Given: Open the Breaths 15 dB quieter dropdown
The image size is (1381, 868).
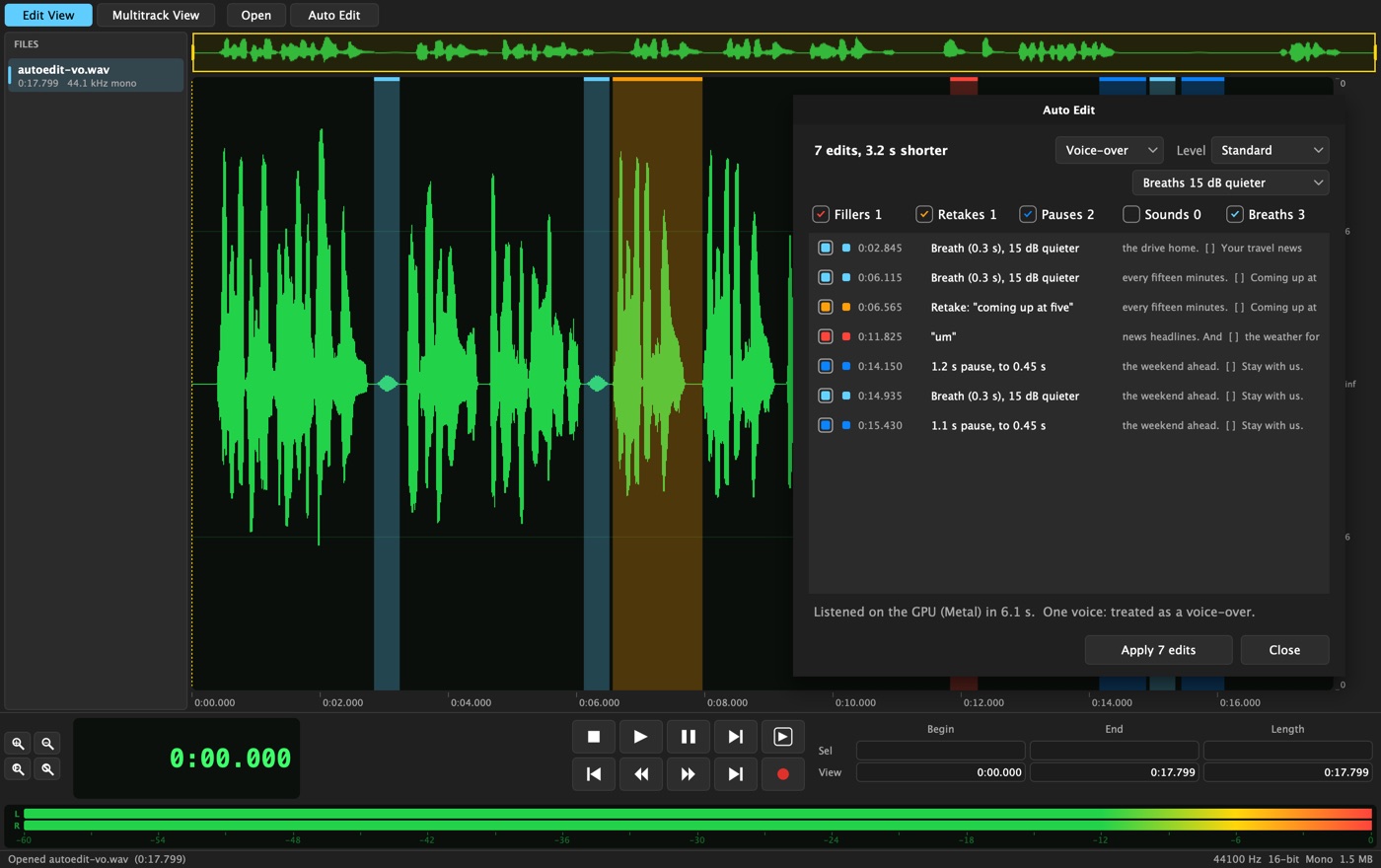Looking at the screenshot, I should tap(1231, 182).
